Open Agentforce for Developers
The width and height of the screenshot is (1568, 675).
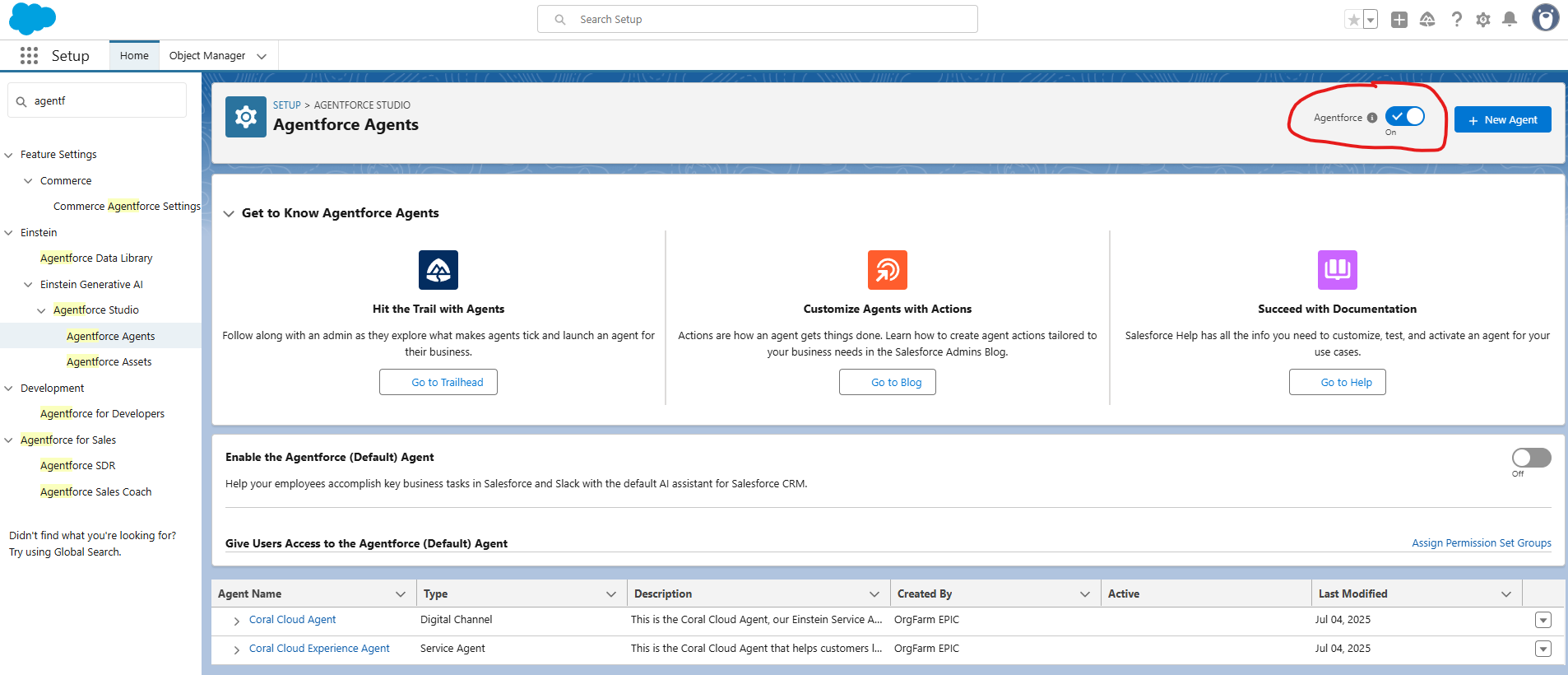(x=102, y=414)
